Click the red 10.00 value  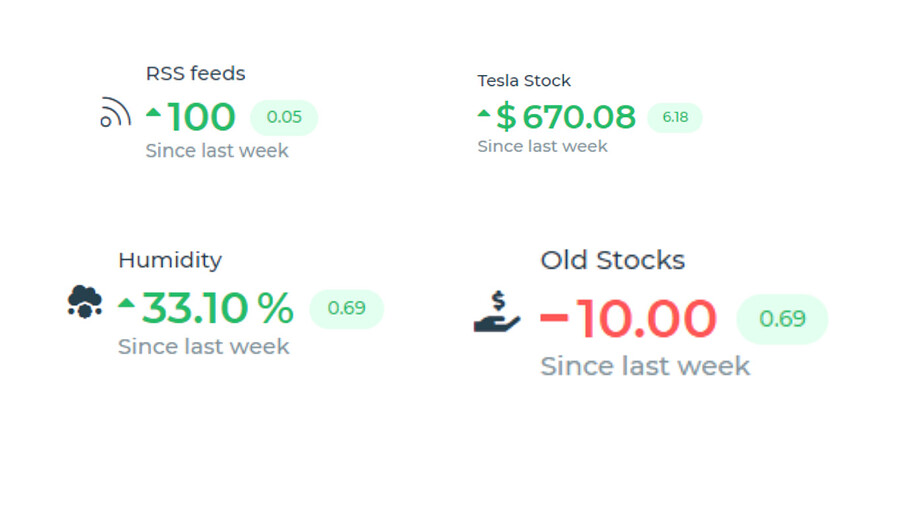click(x=646, y=319)
